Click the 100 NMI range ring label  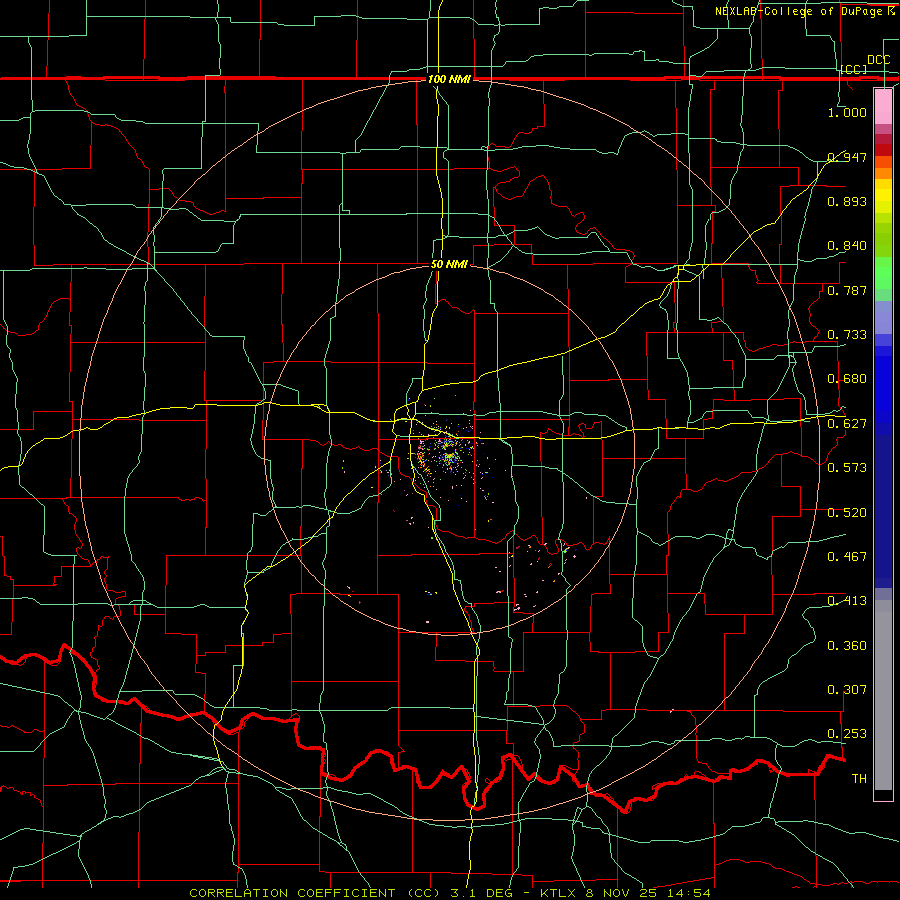click(x=449, y=79)
